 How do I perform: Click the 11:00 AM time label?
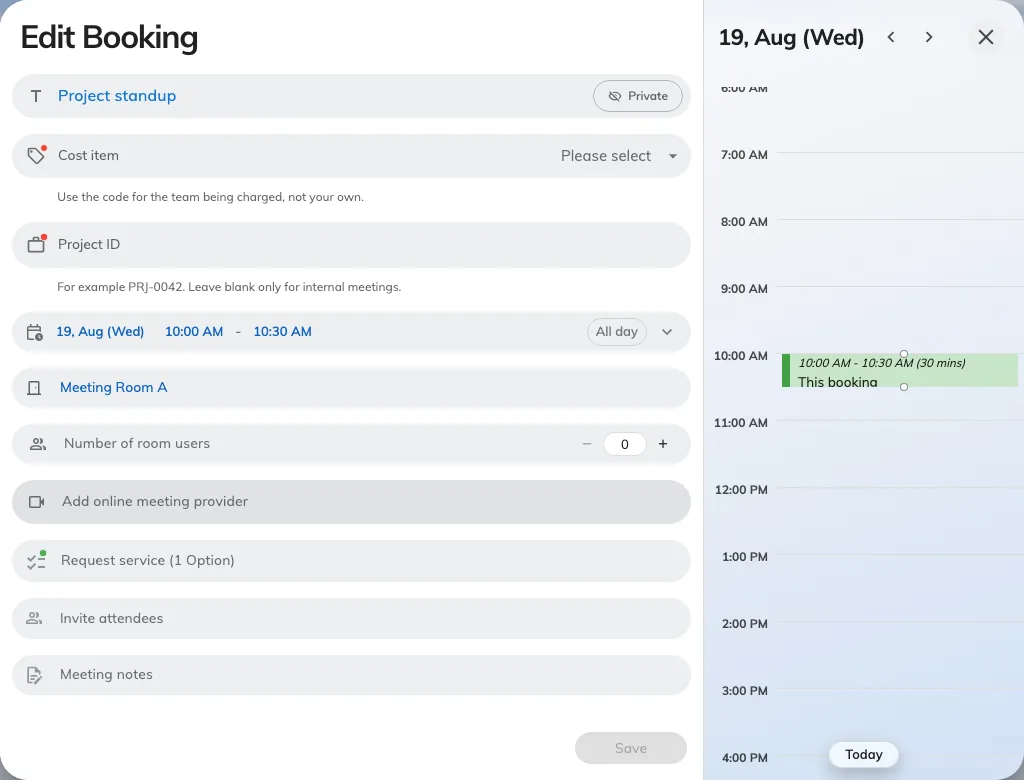(741, 423)
